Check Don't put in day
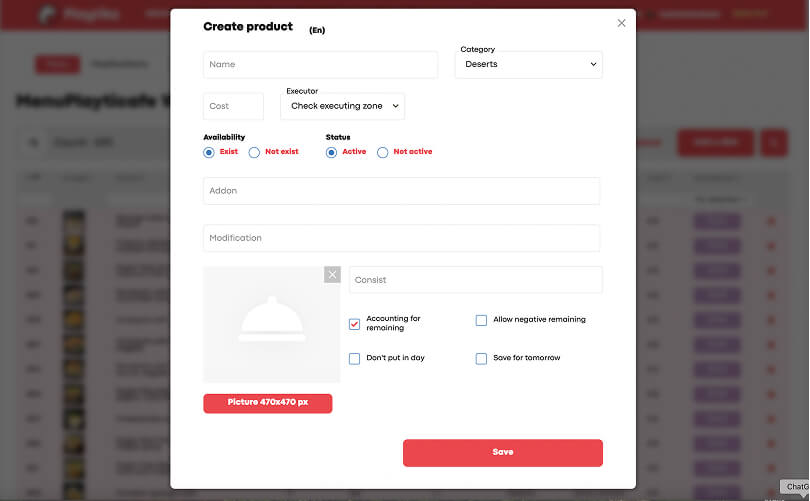810x501 pixels. coord(354,358)
